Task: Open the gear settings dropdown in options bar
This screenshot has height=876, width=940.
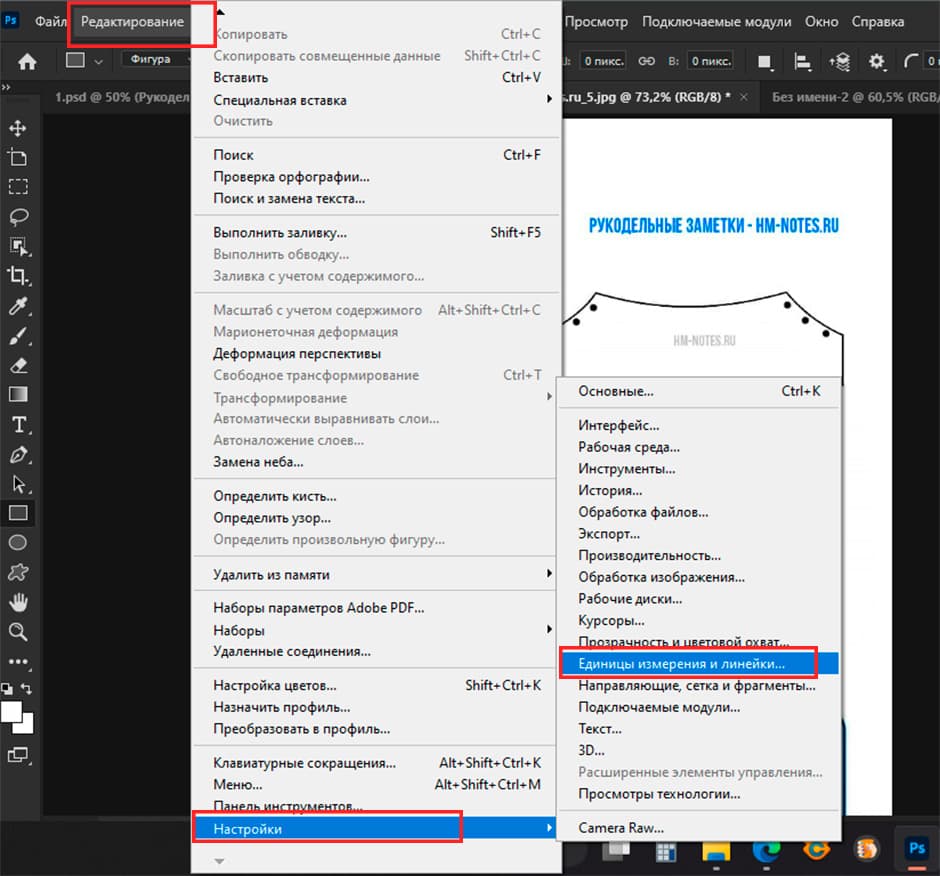Action: pos(877,62)
